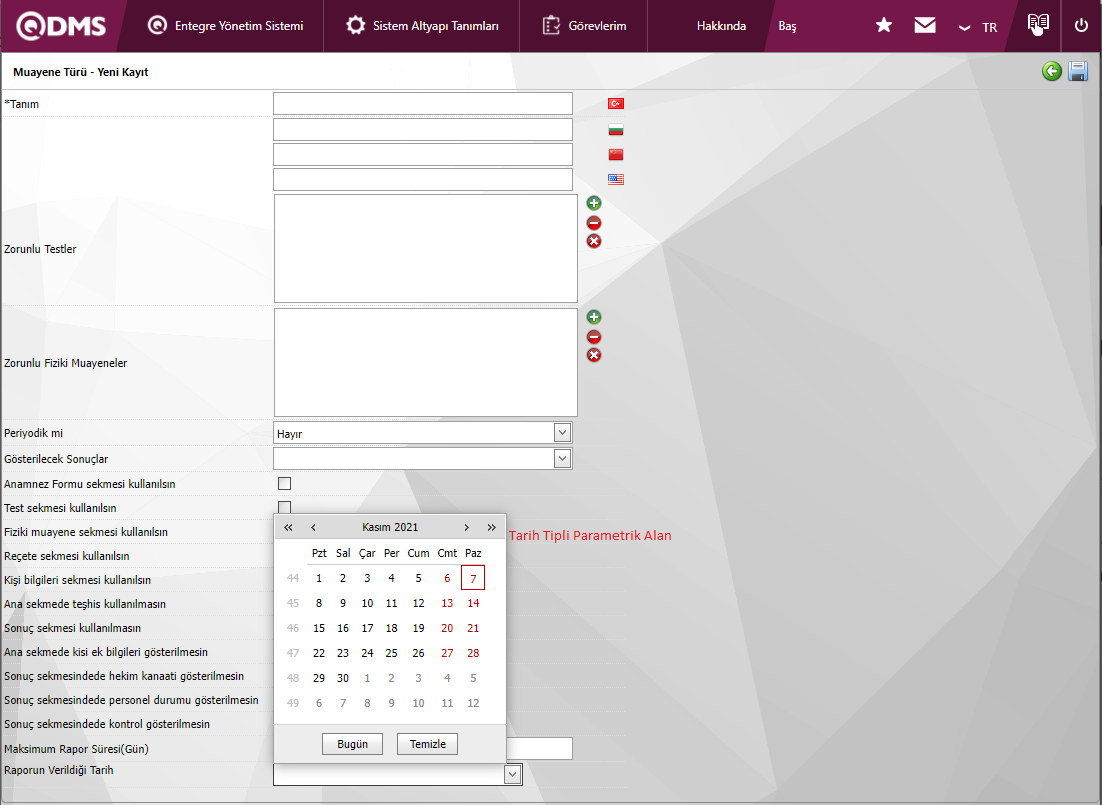Click Kasım 2021 calendar header
The image size is (1102, 805).
(390, 527)
